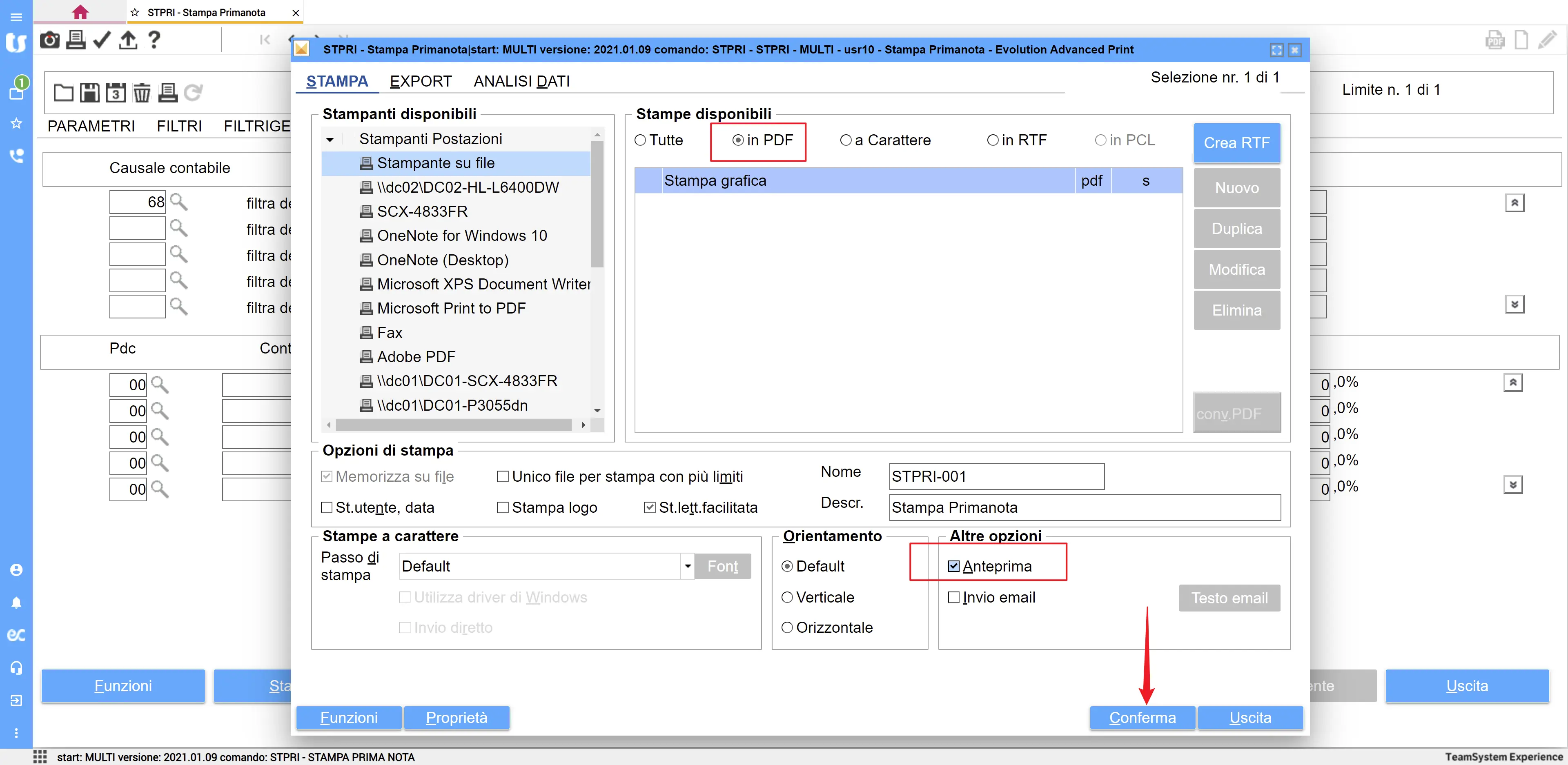Image resolution: width=1568 pixels, height=765 pixels.
Task: Switch to the EXPORT tab
Action: [421, 82]
